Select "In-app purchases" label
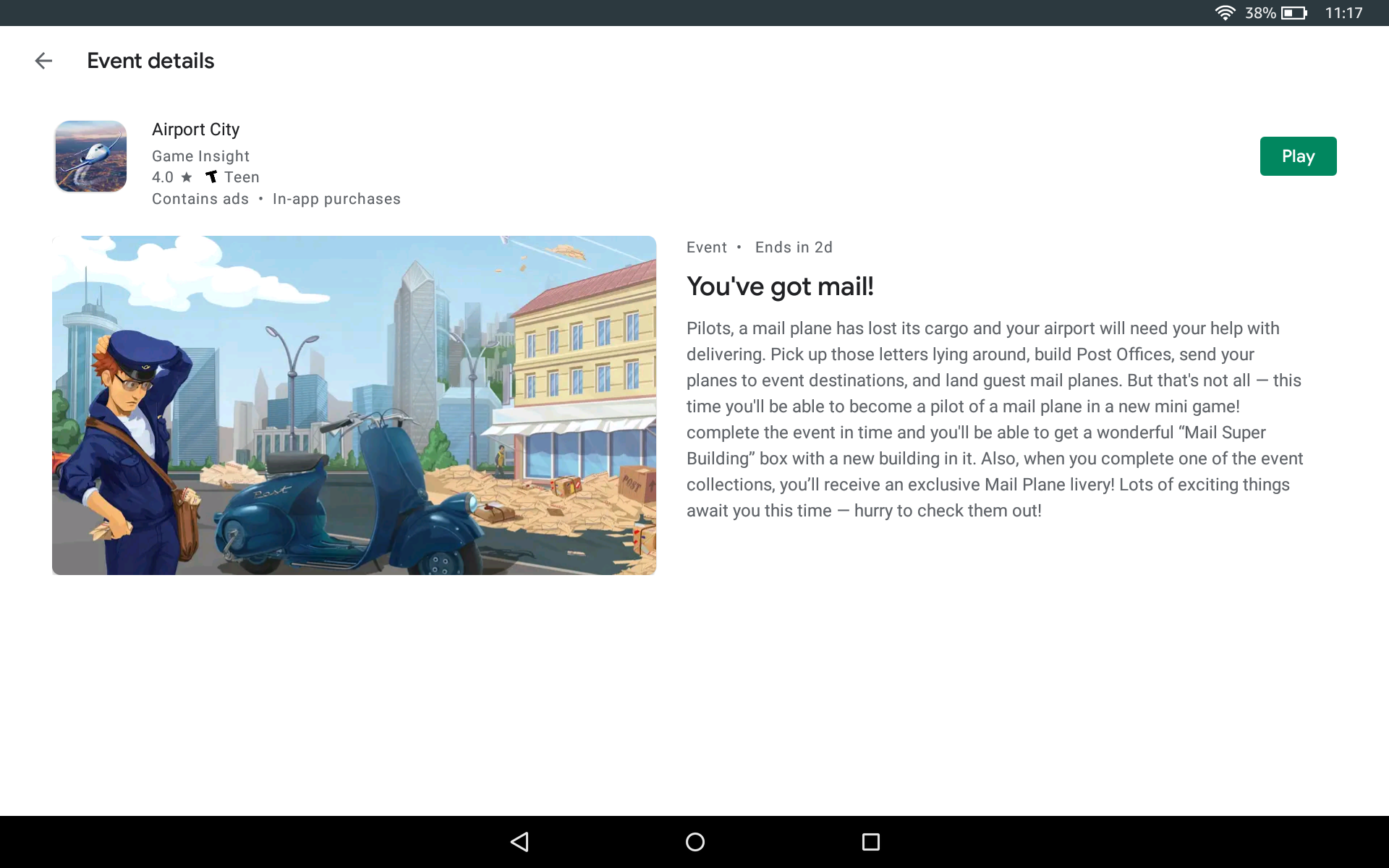The height and width of the screenshot is (868, 1389). click(x=336, y=199)
